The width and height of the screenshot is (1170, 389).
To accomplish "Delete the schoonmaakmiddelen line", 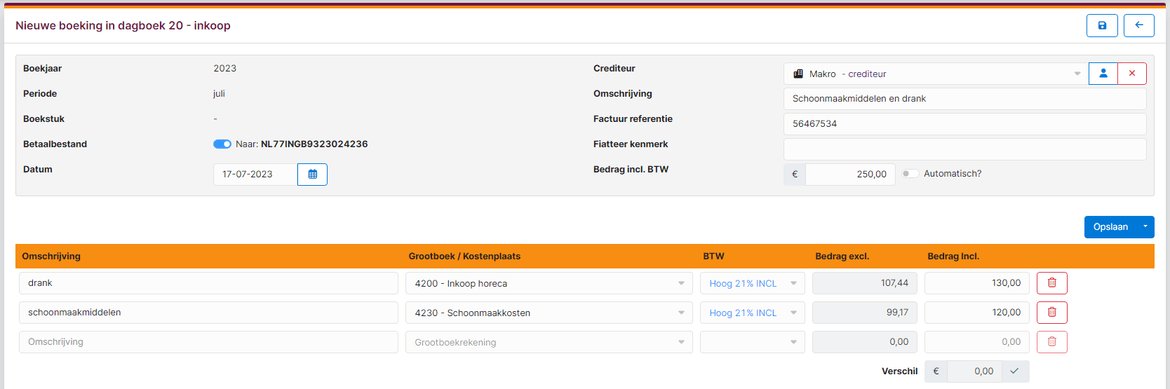I will 1052,313.
